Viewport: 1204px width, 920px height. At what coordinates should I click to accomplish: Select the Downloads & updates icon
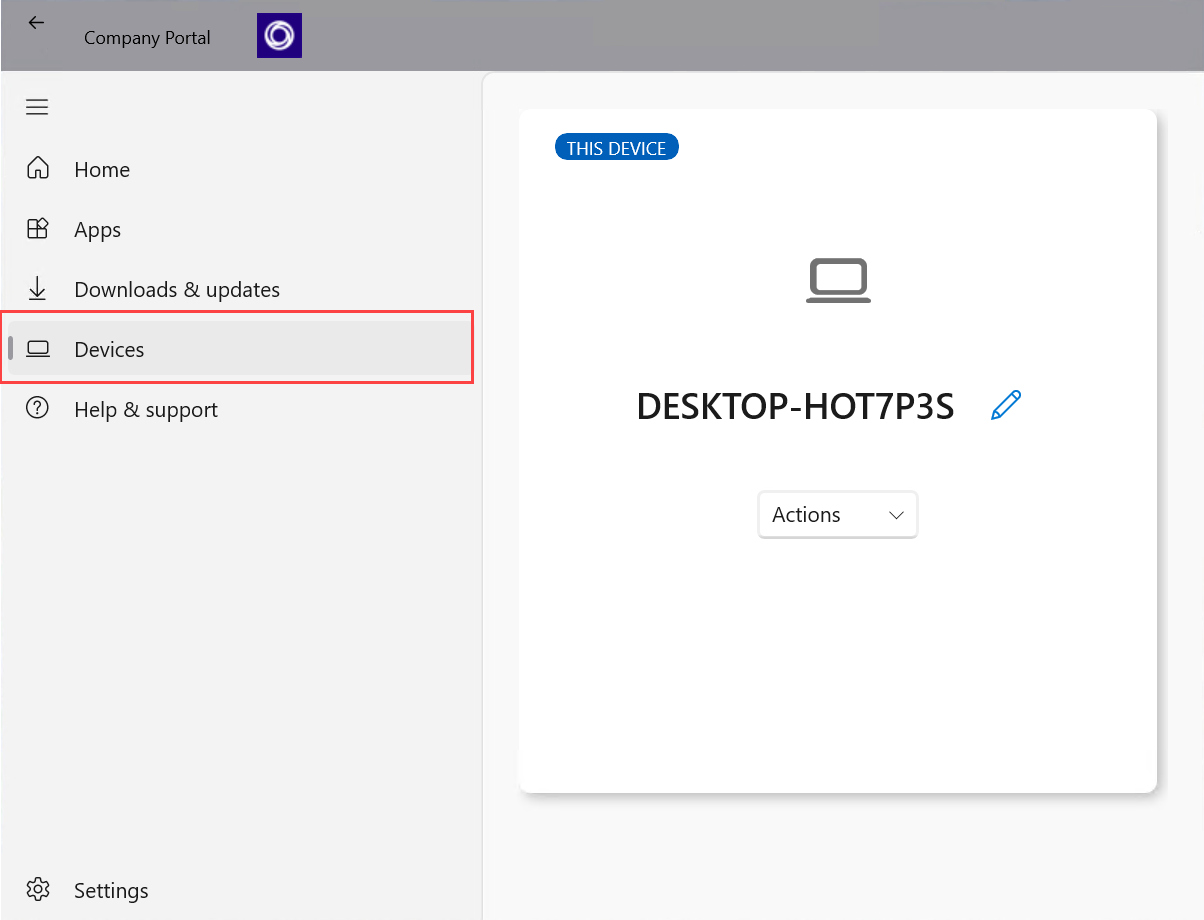click(37, 289)
